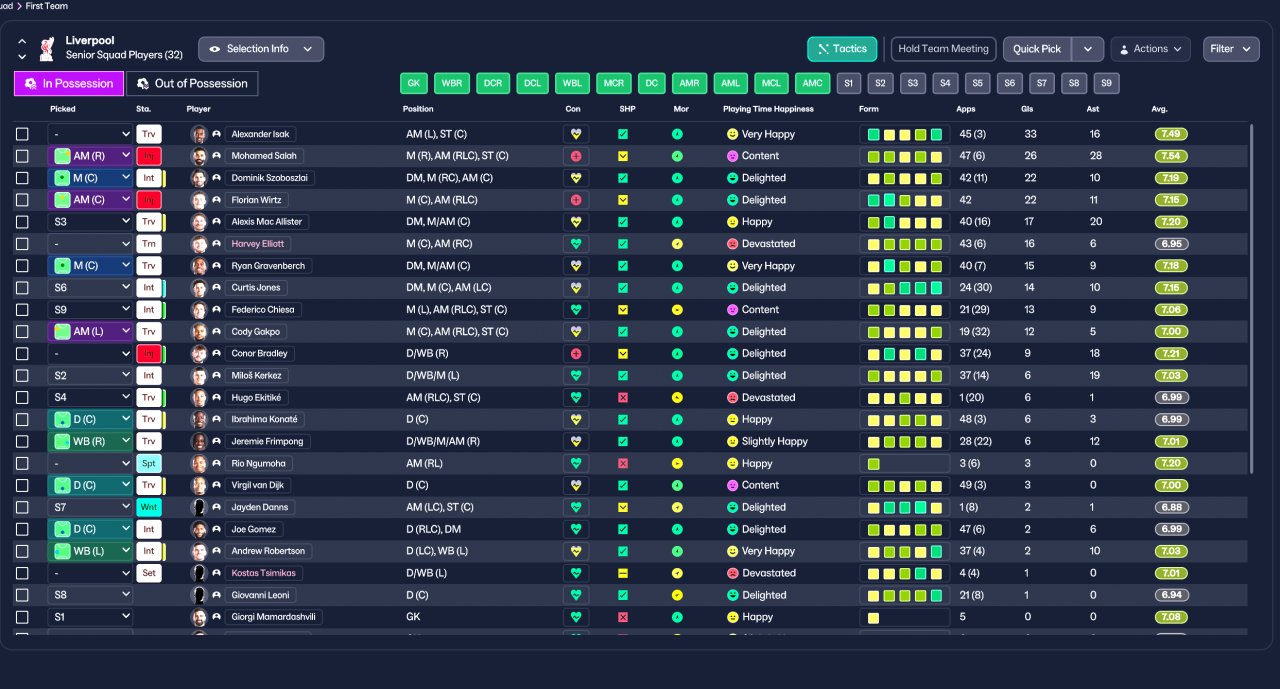
Task: Select substitute slot S1
Action: pos(848,84)
